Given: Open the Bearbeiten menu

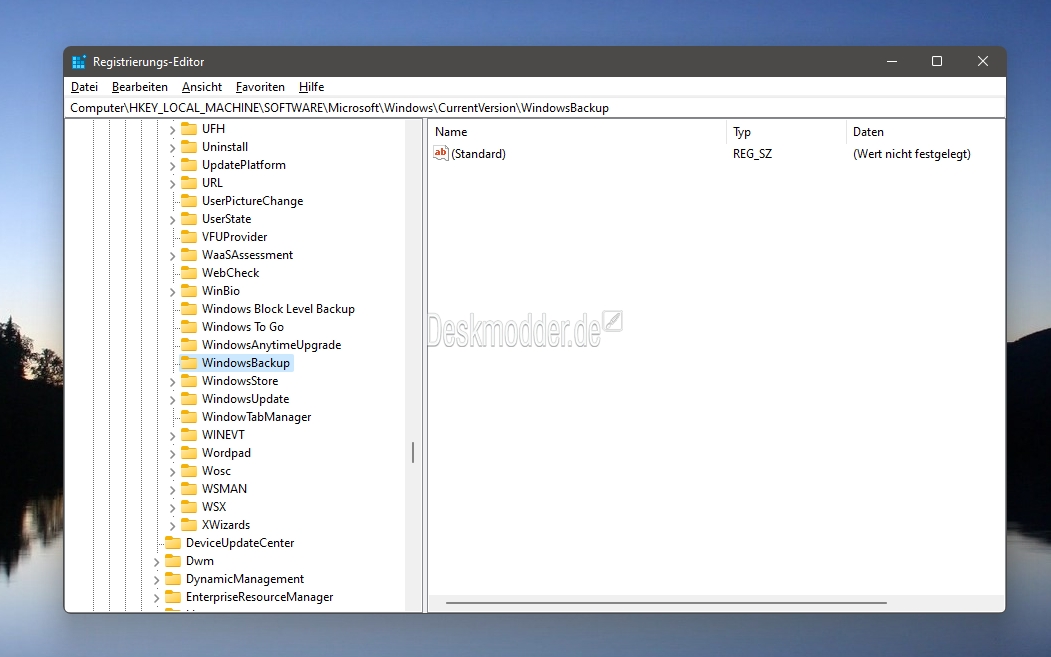Looking at the screenshot, I should pos(140,87).
